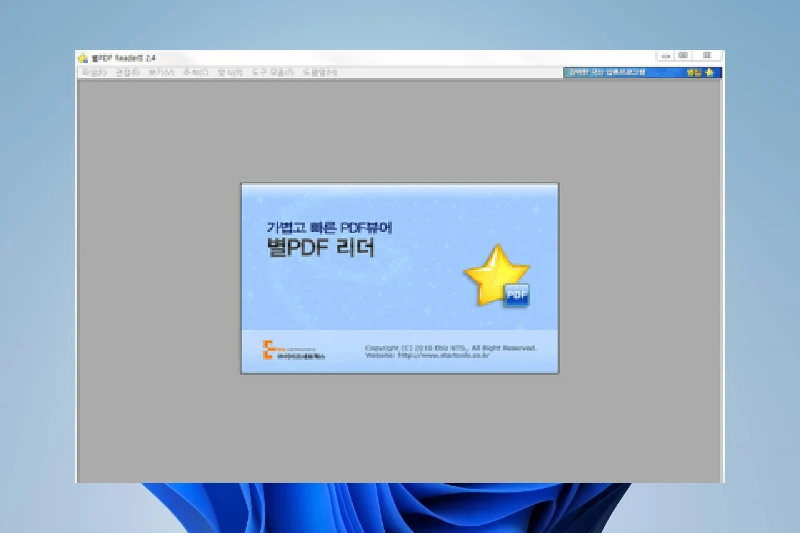
Task: Open the 편집(E) menu
Action: click(x=127, y=72)
